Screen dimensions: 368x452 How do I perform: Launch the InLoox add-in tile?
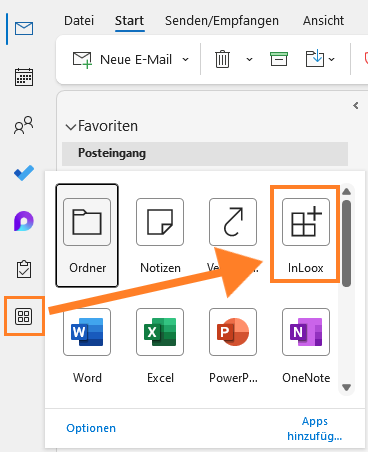[306, 235]
